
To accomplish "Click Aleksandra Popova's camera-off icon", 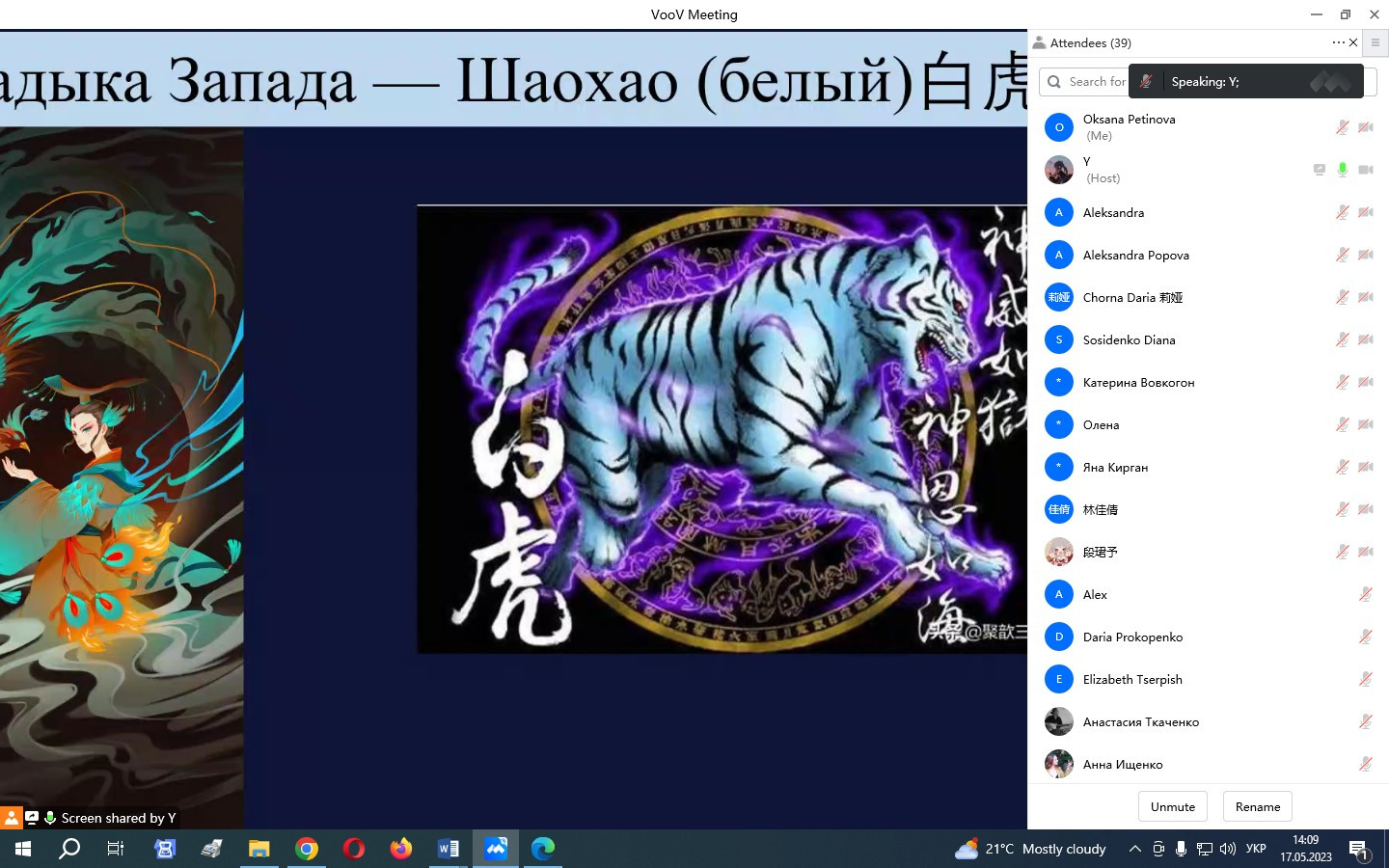I will coord(1366,255).
